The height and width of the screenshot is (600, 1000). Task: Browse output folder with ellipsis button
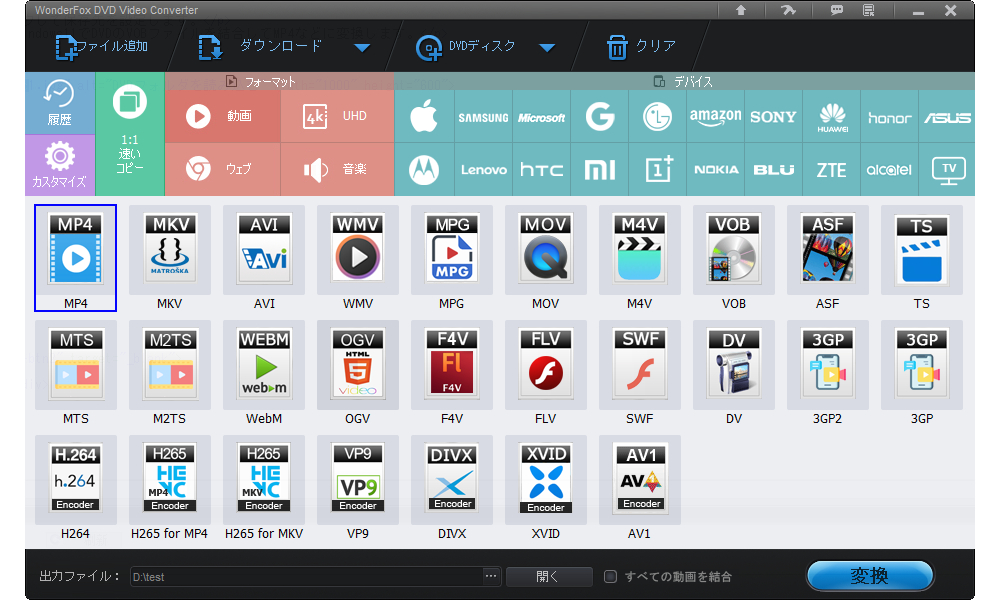pos(490,576)
